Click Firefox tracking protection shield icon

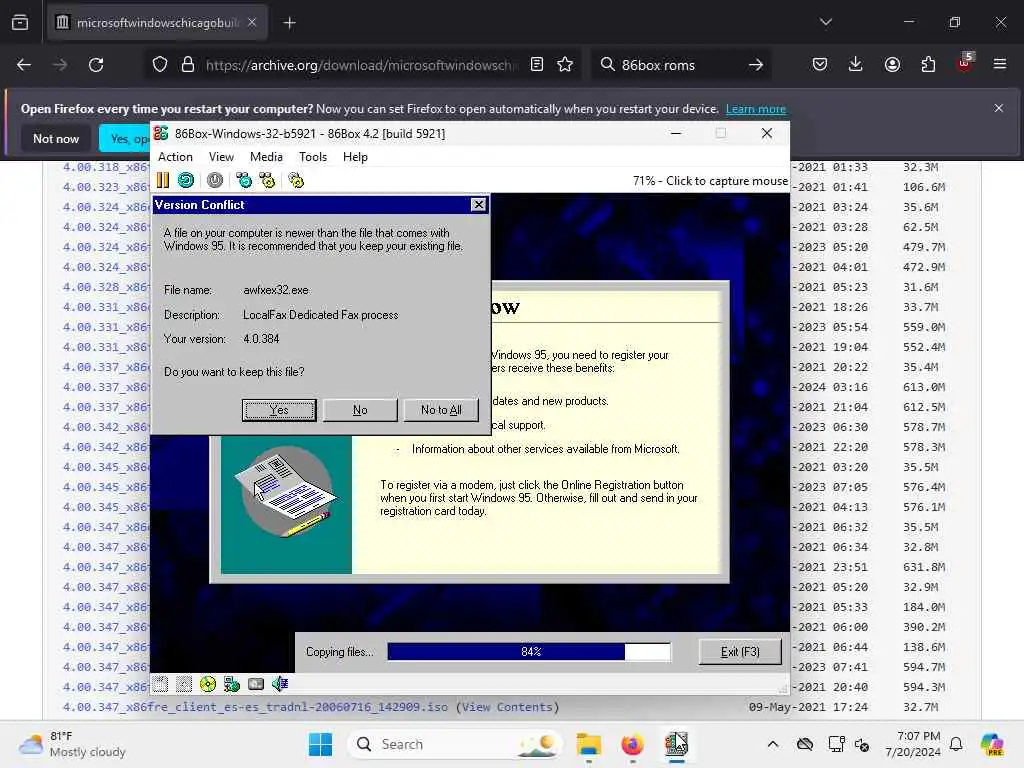pyautogui.click(x=160, y=65)
